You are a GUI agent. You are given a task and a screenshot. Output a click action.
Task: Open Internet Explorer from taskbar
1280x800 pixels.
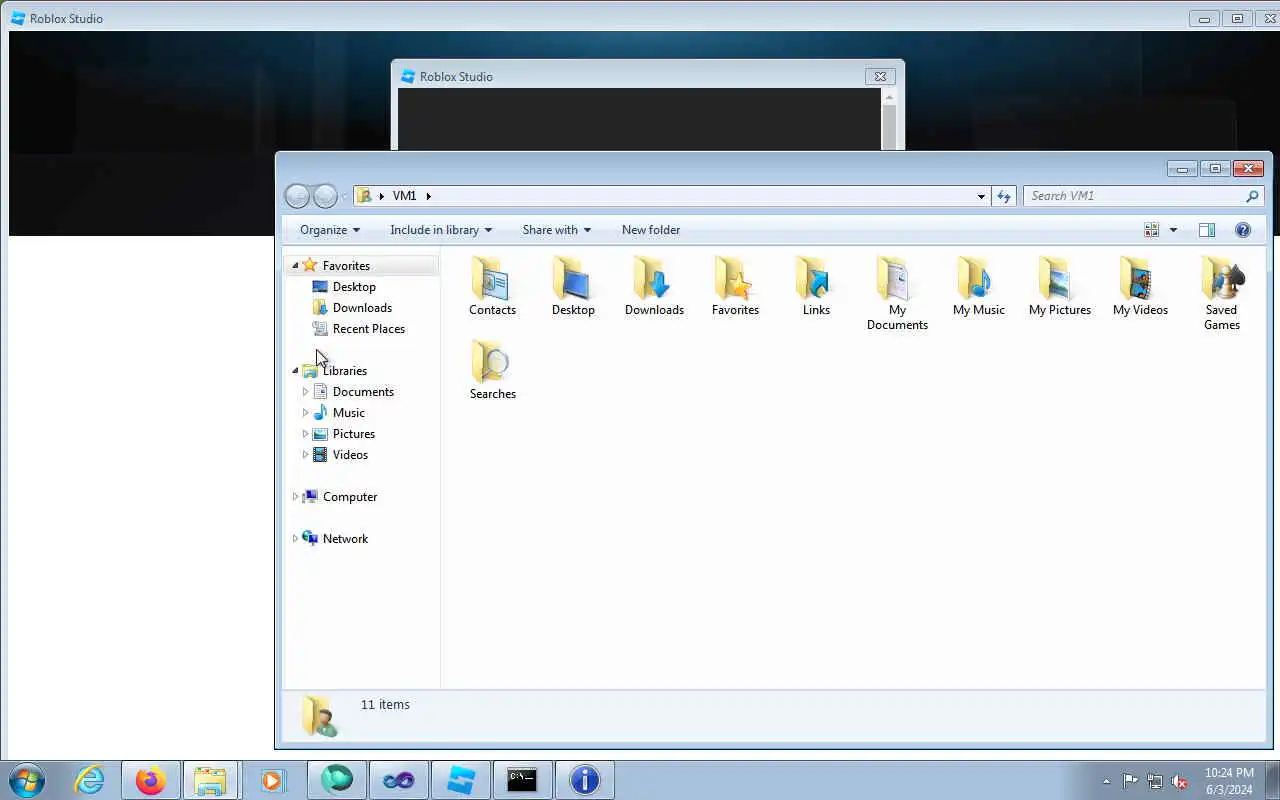pyautogui.click(x=89, y=780)
